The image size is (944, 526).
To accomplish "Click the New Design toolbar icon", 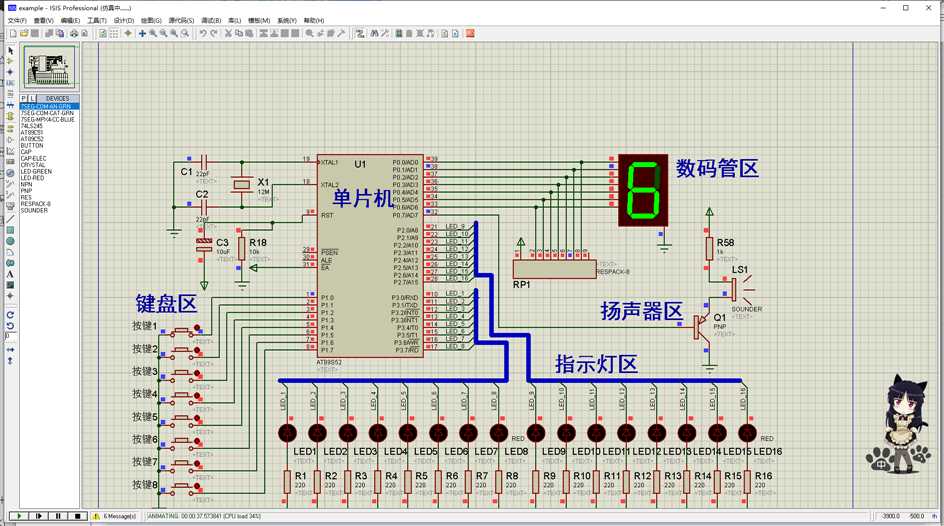I will 13,34.
